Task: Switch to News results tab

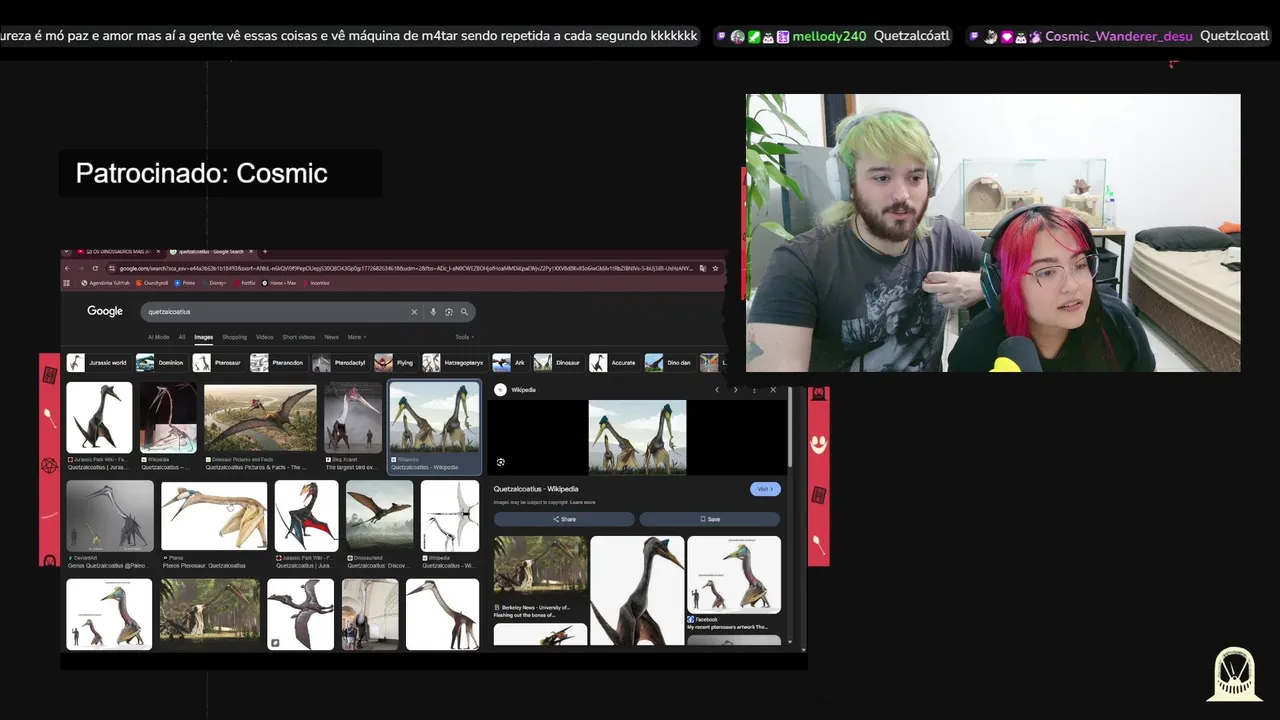Action: tap(331, 337)
